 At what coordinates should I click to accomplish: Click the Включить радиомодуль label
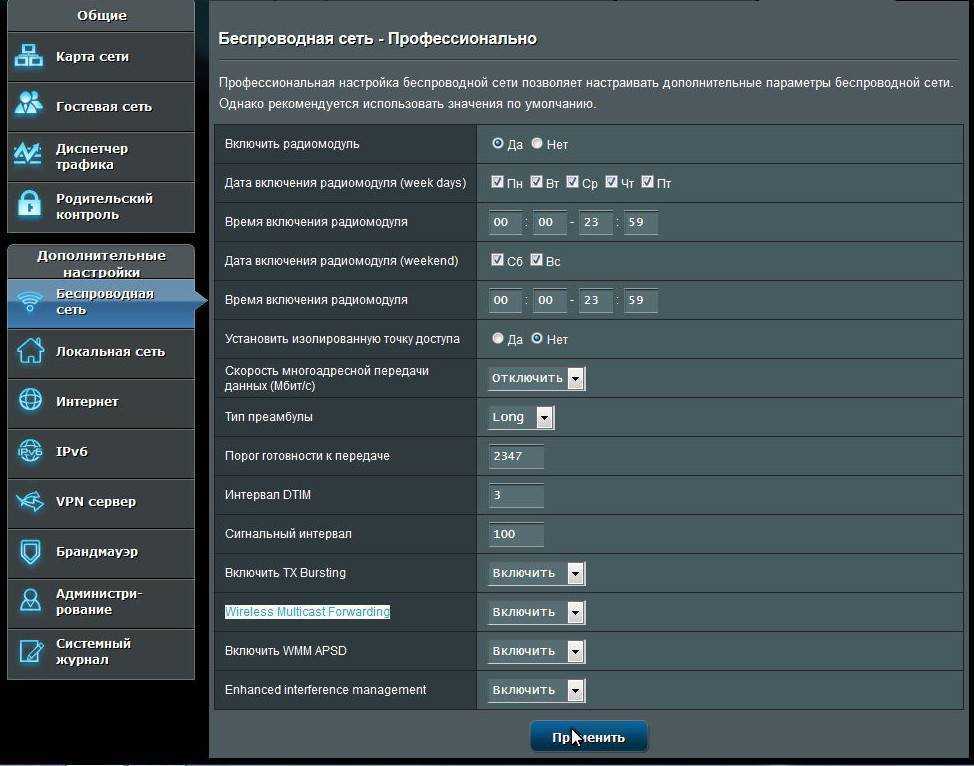[x=292, y=144]
